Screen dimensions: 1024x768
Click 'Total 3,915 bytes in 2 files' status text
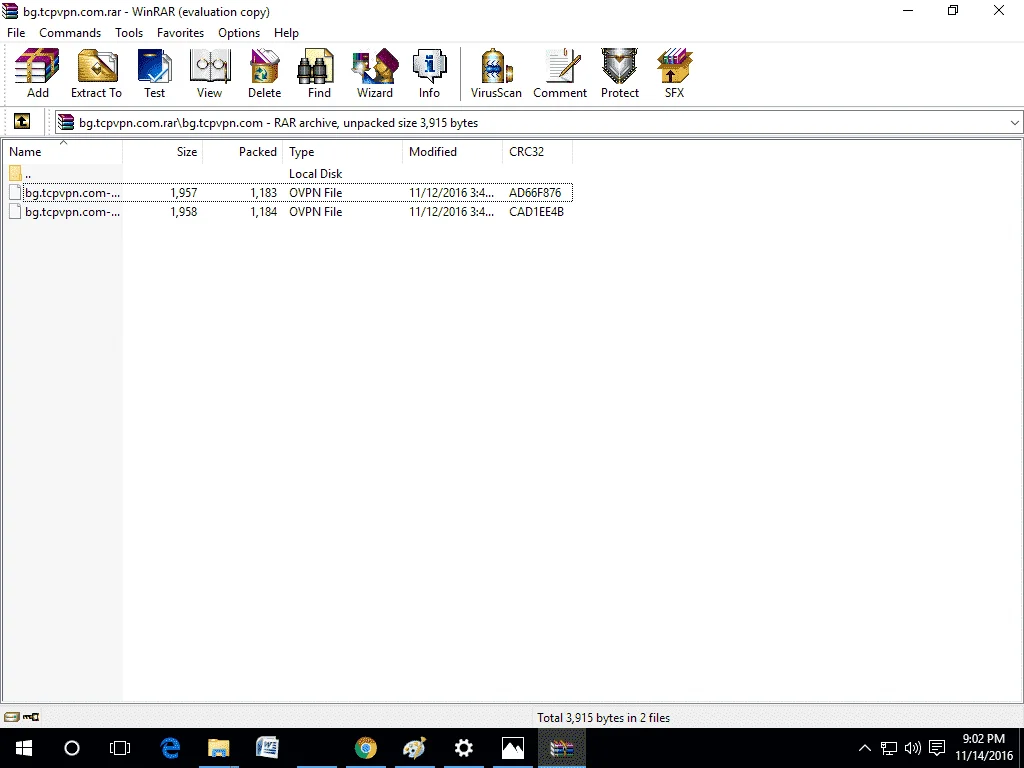point(603,718)
